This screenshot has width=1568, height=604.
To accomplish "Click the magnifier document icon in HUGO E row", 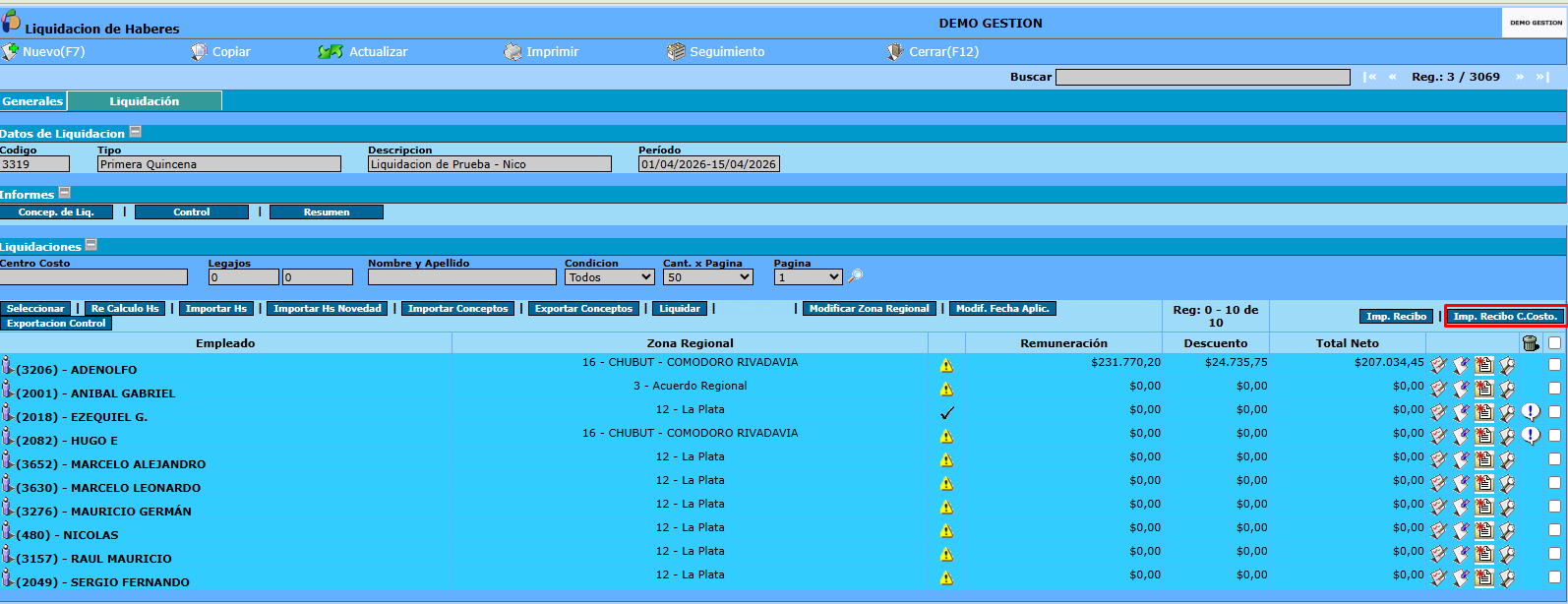I will [x=1507, y=436].
